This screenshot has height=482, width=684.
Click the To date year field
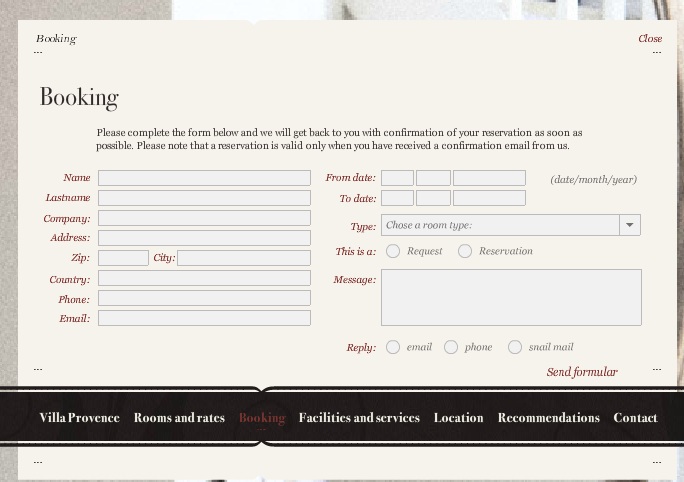489,198
